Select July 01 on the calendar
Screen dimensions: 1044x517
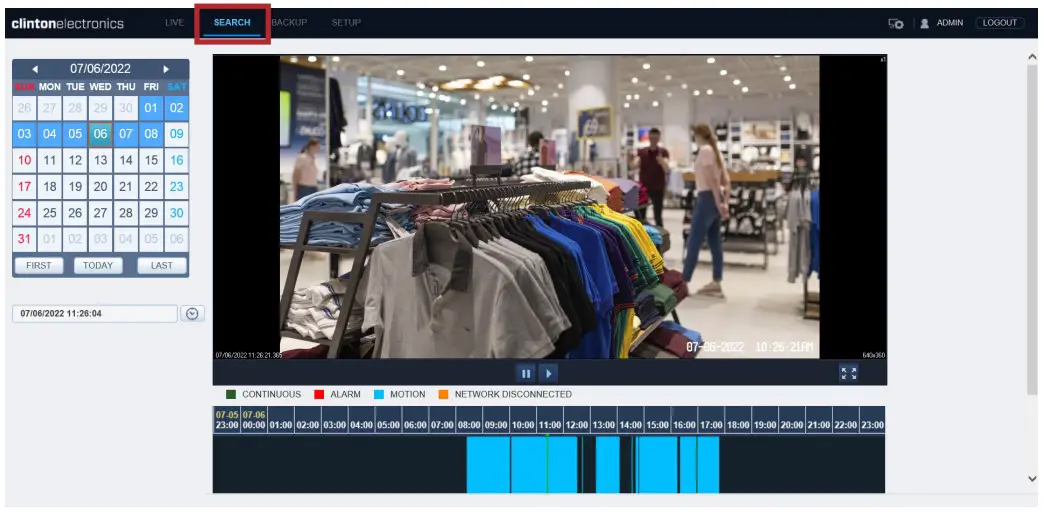coord(151,108)
